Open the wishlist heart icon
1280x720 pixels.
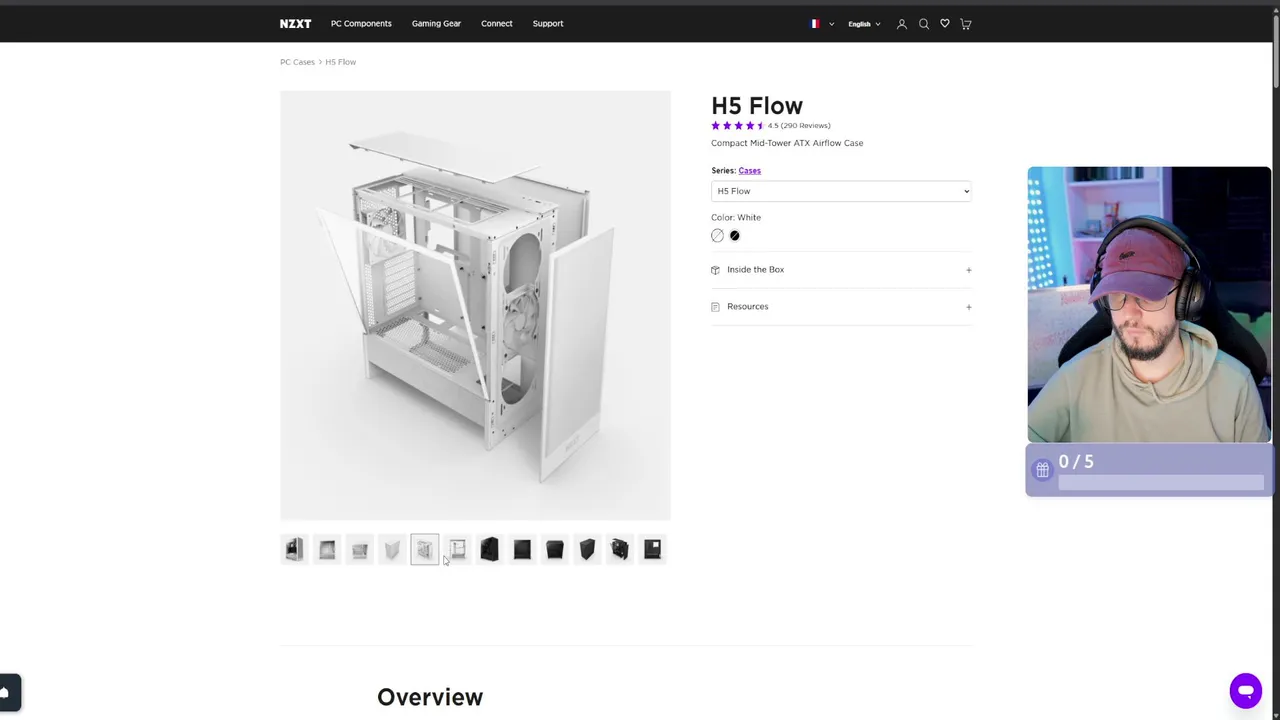point(944,24)
